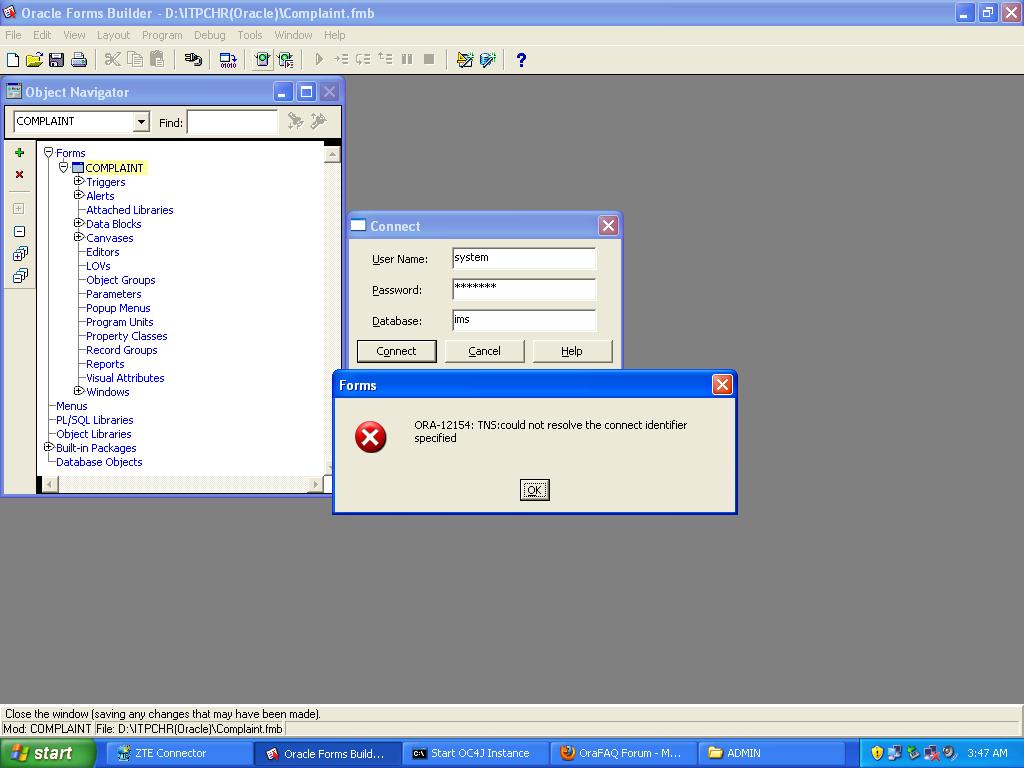Viewport: 1024px width, 768px height.
Task: Click the Database input field
Action: (523, 320)
